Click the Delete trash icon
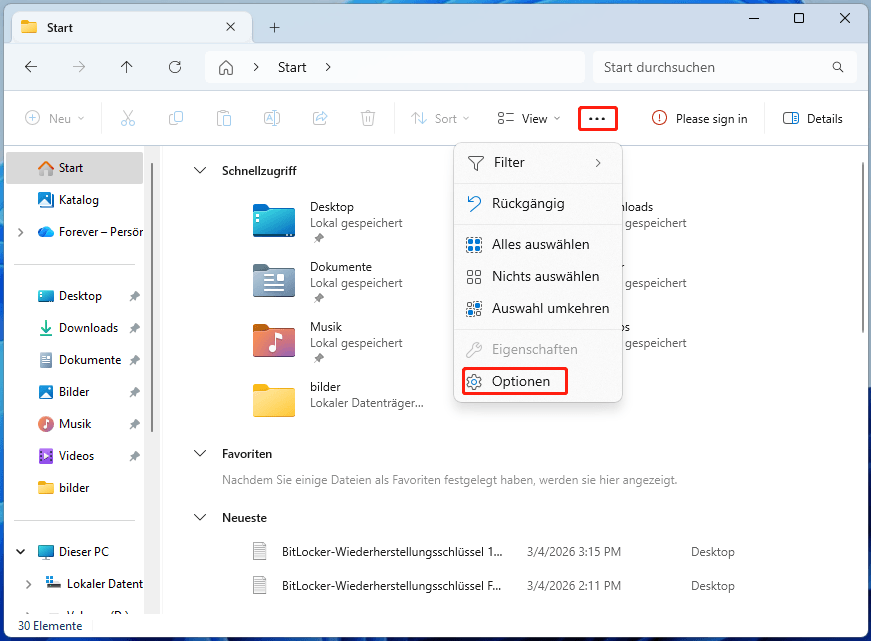 367,118
